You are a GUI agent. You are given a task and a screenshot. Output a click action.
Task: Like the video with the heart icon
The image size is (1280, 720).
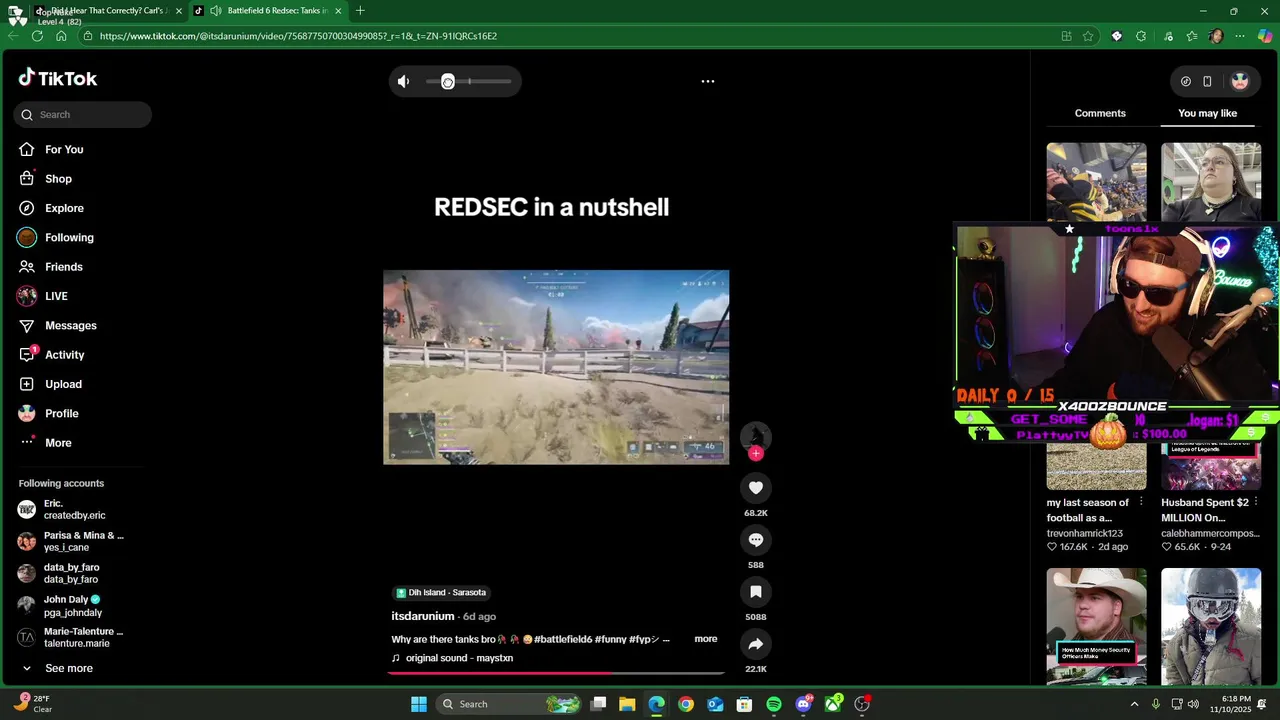pos(756,488)
